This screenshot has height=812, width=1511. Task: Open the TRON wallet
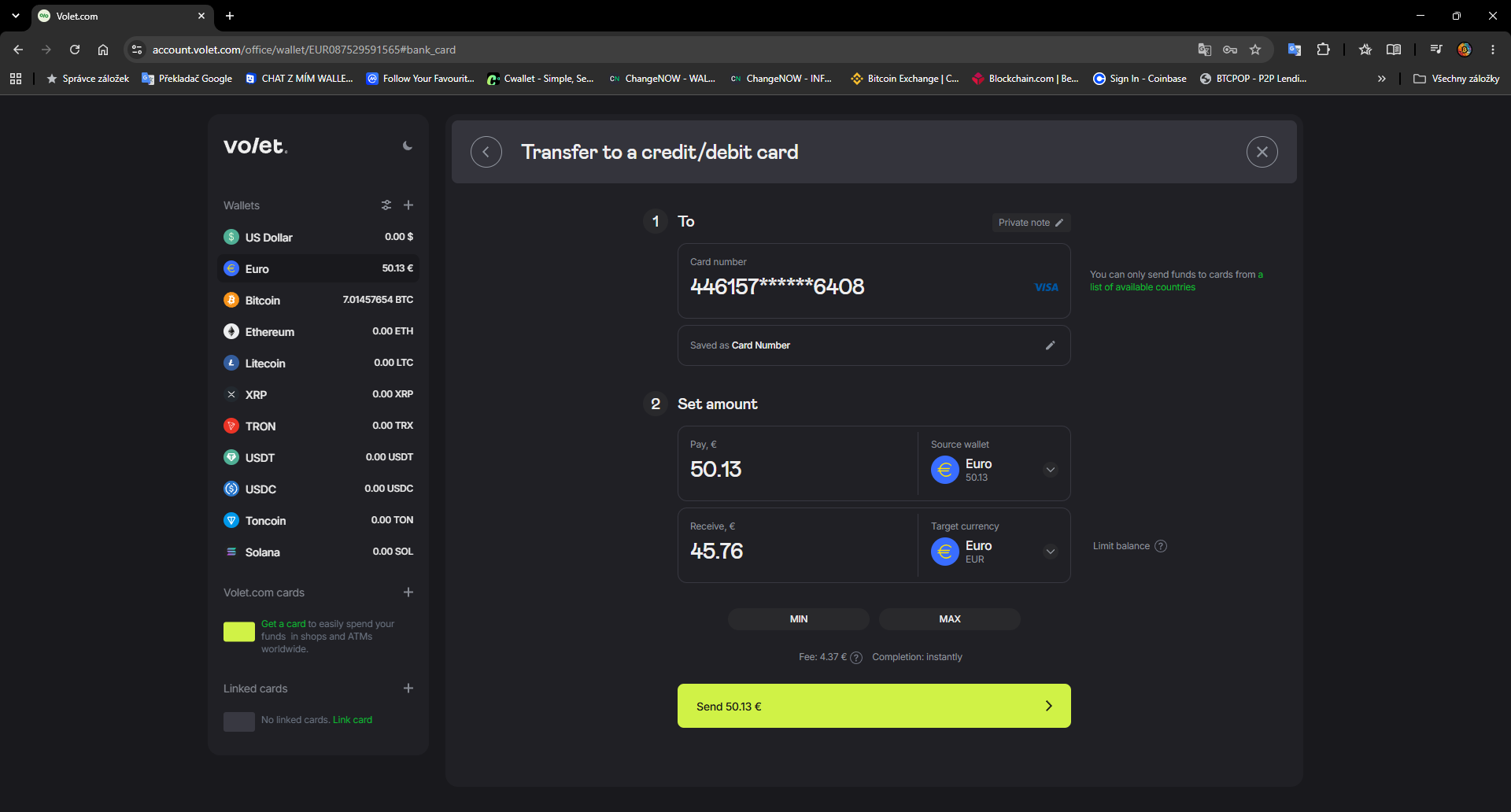tap(318, 426)
